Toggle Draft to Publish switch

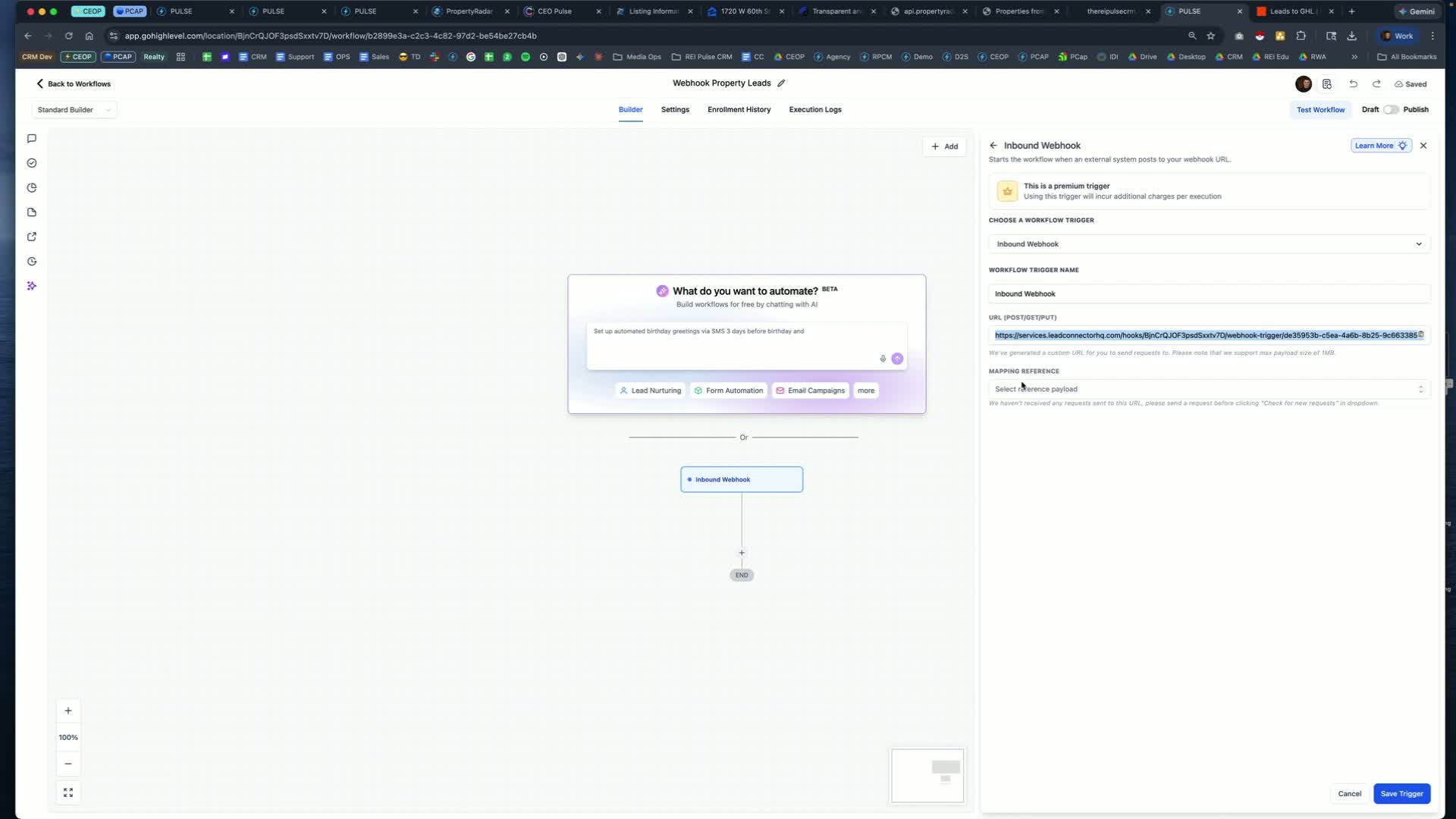[1391, 109]
